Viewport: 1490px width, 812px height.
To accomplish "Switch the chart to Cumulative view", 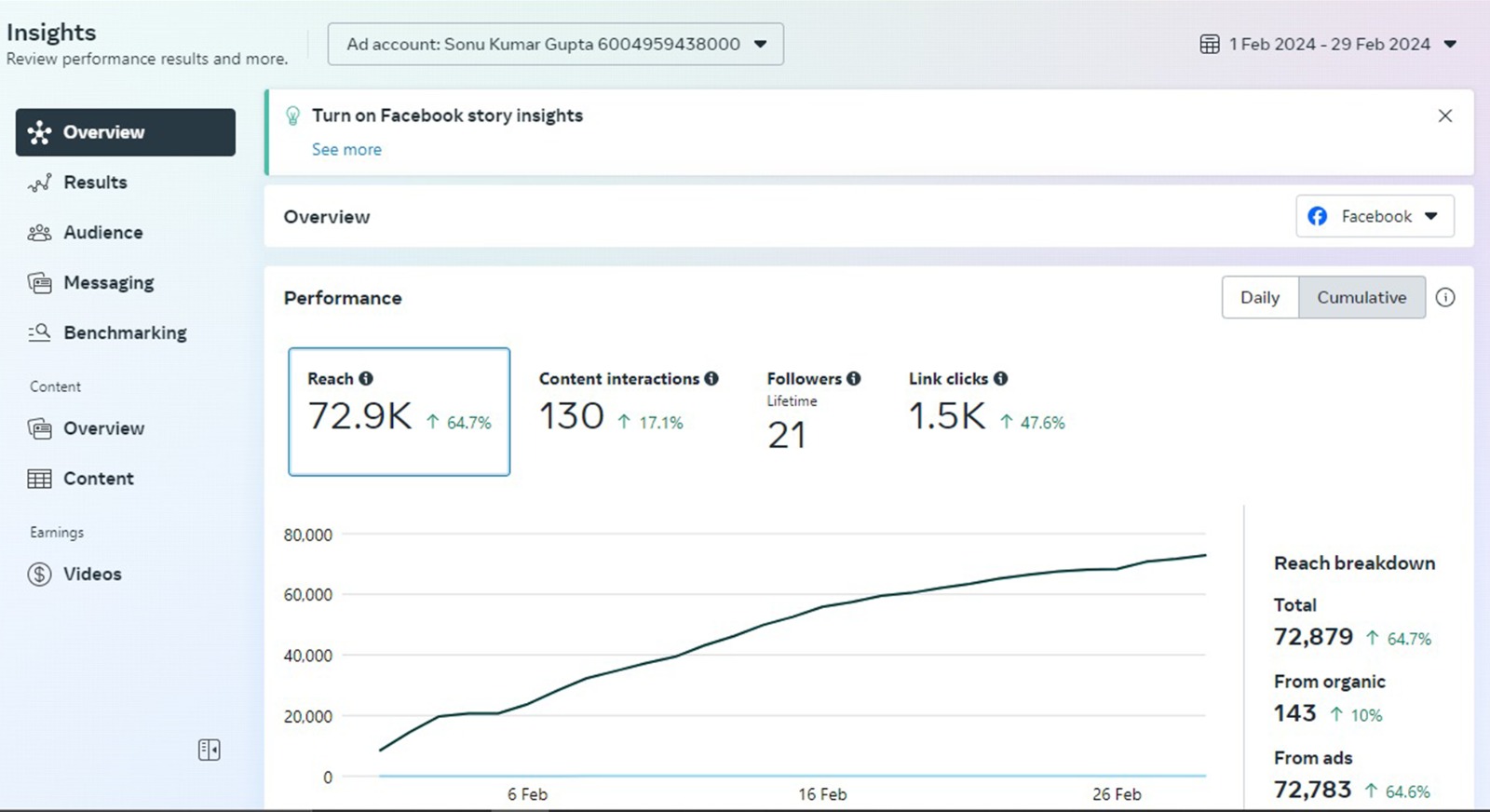I will coord(1361,297).
